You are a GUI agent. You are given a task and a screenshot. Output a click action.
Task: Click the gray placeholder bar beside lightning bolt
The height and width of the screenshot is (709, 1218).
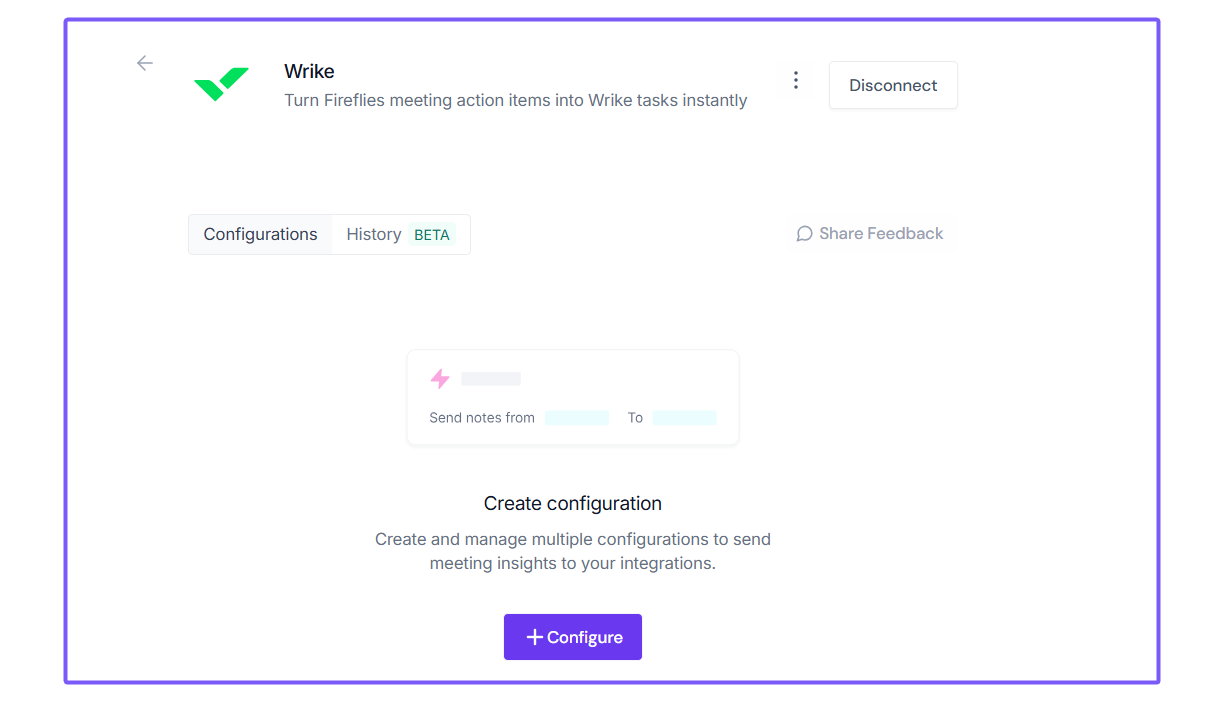coord(491,379)
